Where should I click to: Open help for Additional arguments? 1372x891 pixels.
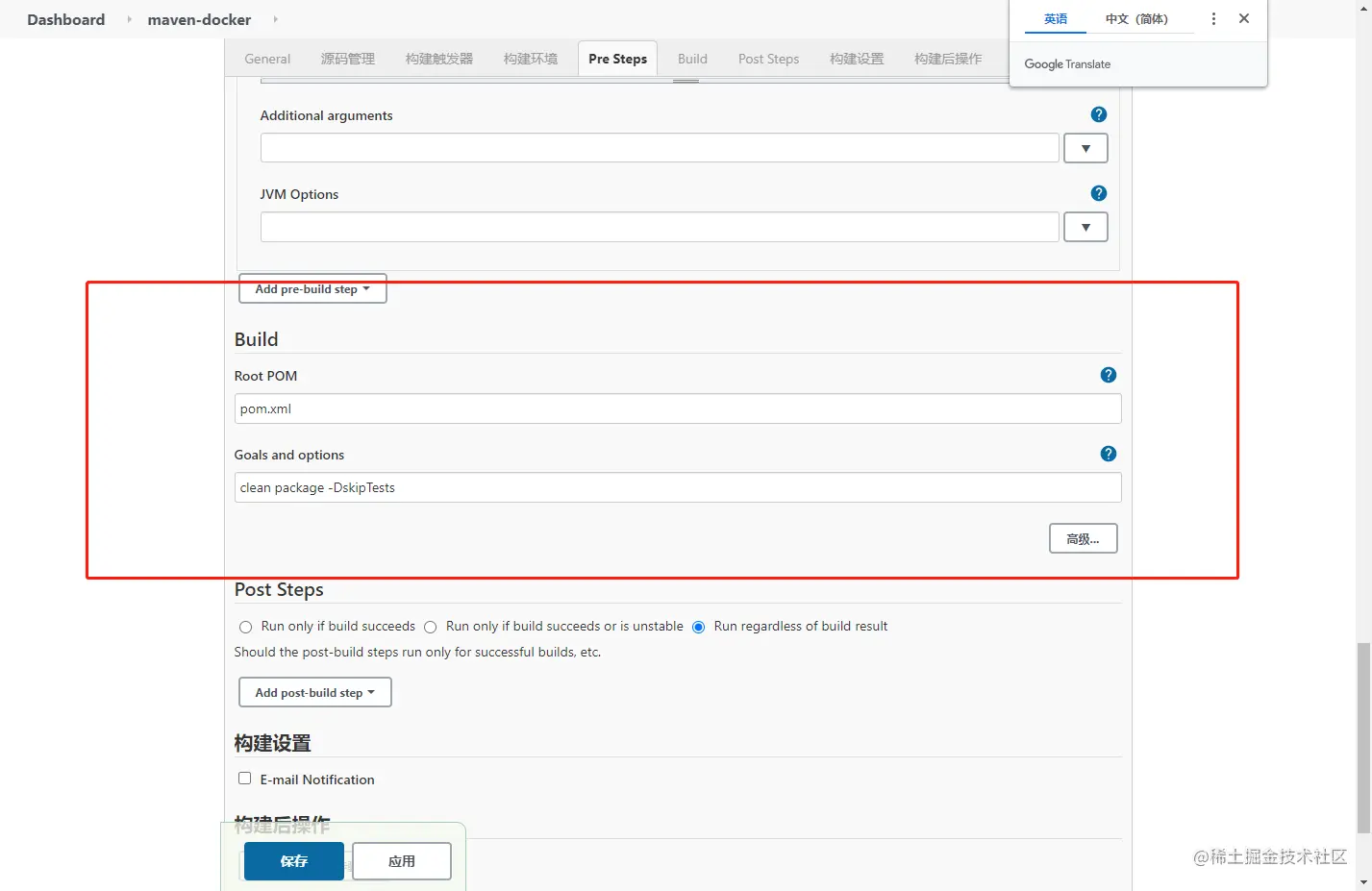tap(1099, 114)
